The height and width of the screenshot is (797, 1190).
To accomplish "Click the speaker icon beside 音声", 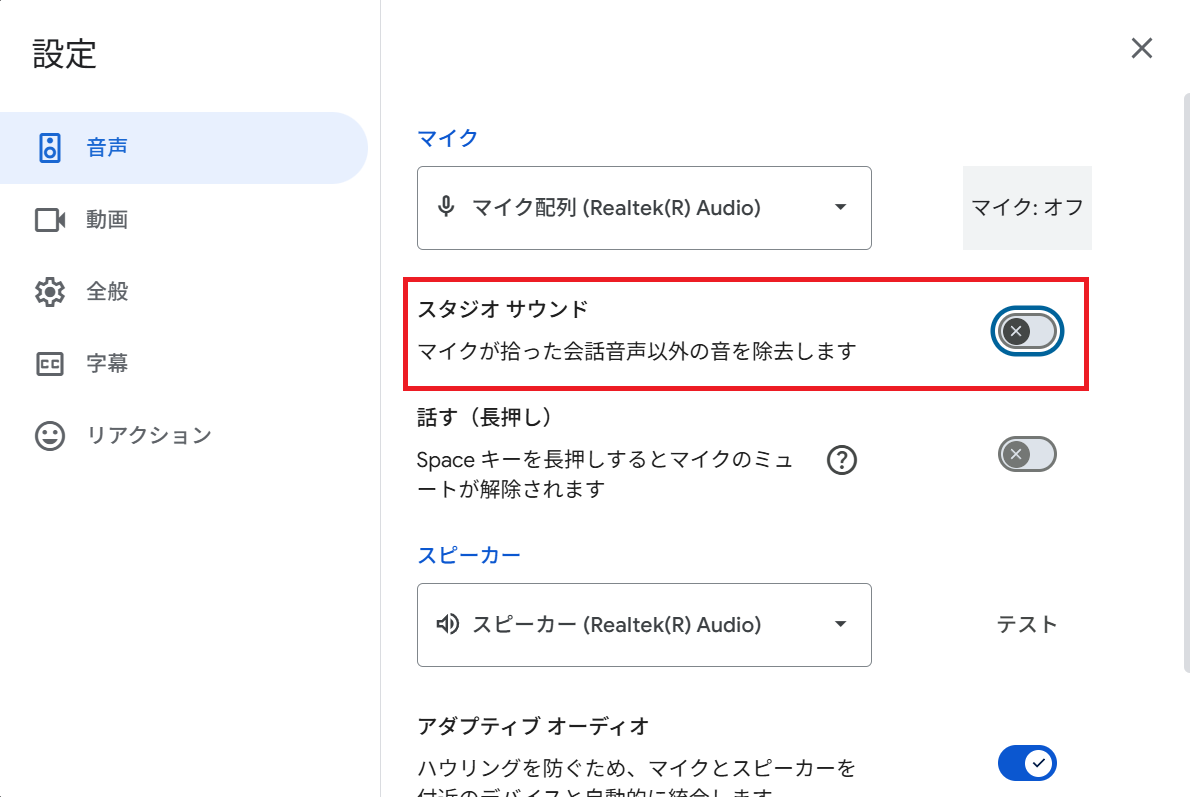I will (x=50, y=148).
